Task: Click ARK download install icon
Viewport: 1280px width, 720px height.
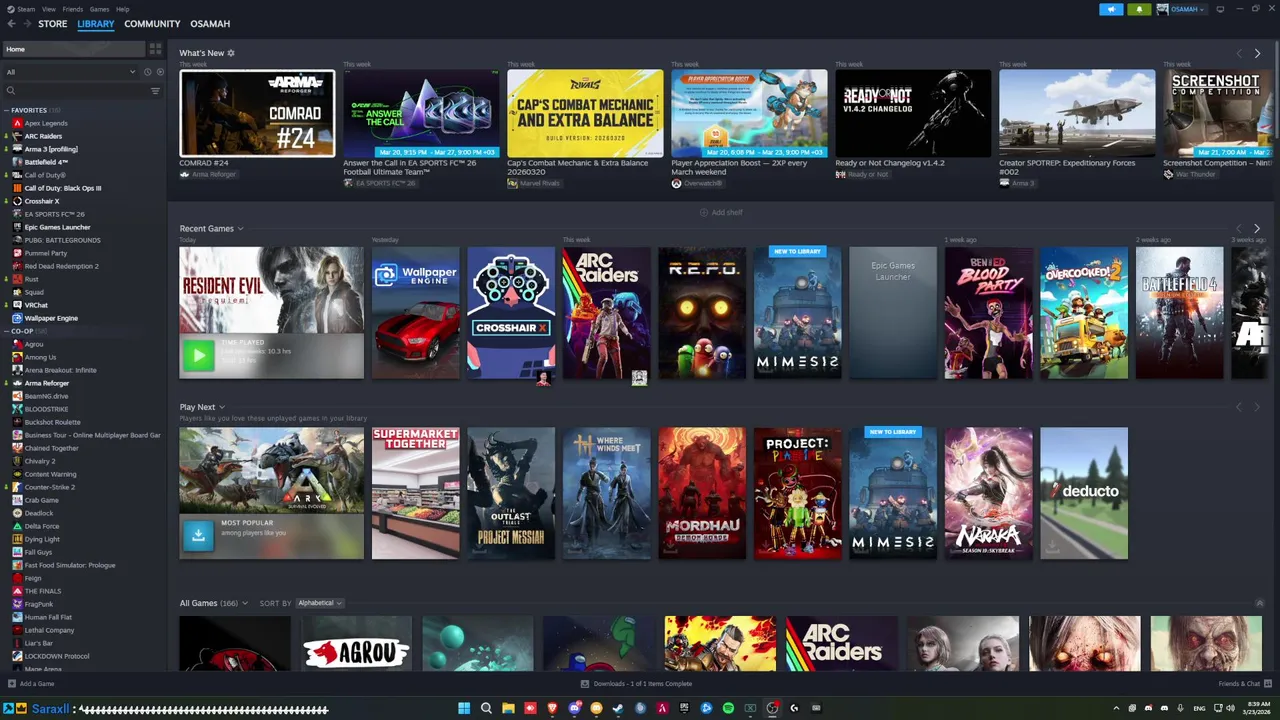Action: pos(198,535)
